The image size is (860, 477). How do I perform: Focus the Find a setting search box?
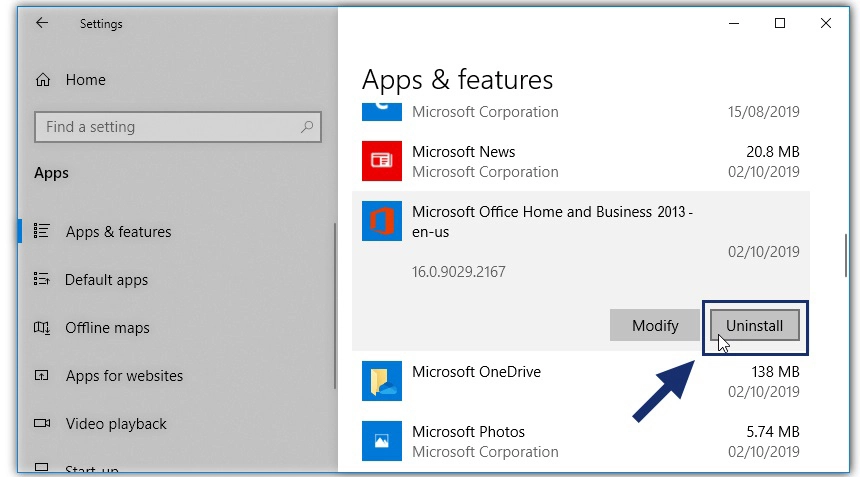click(x=178, y=127)
